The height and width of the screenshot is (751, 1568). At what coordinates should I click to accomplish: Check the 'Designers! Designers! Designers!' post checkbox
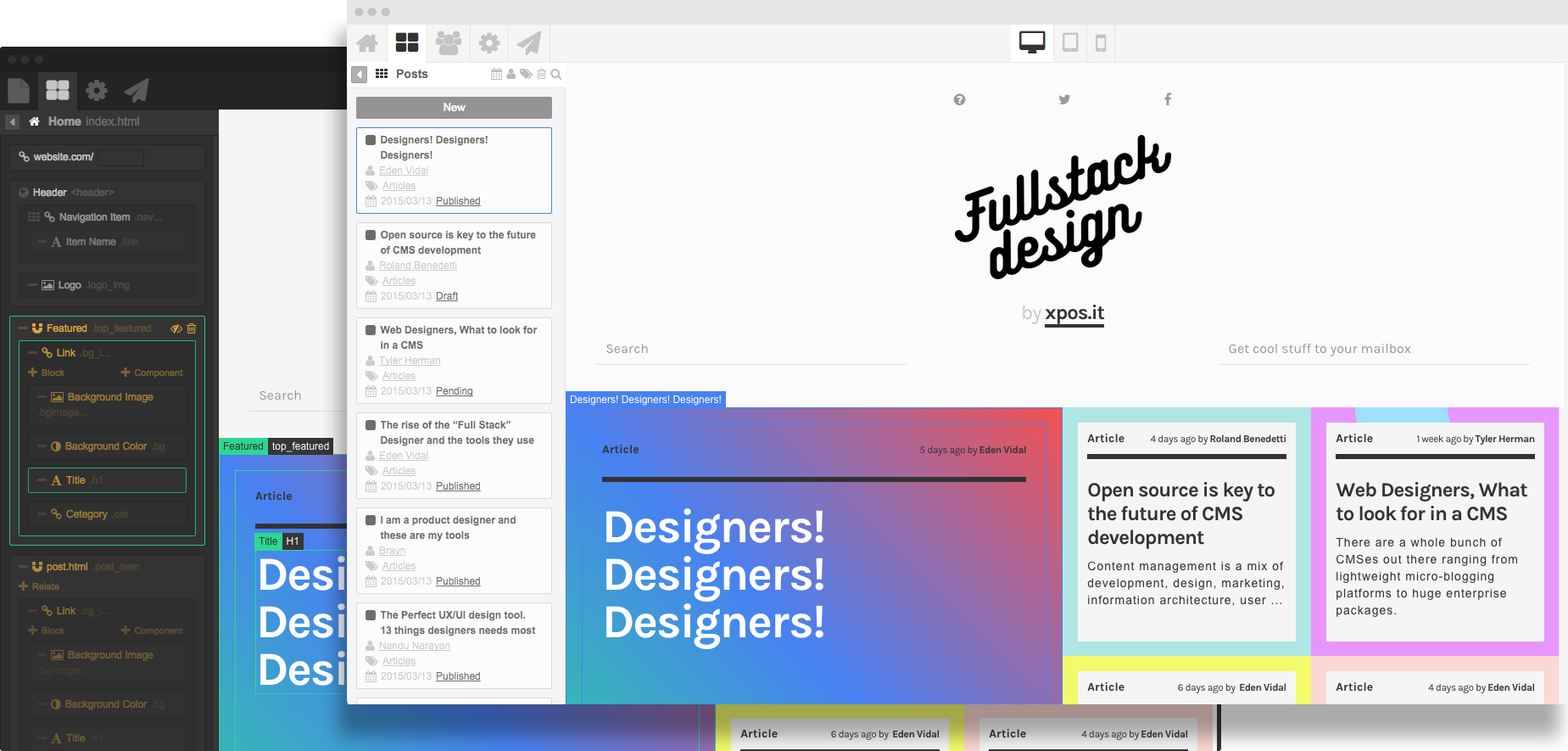371,140
